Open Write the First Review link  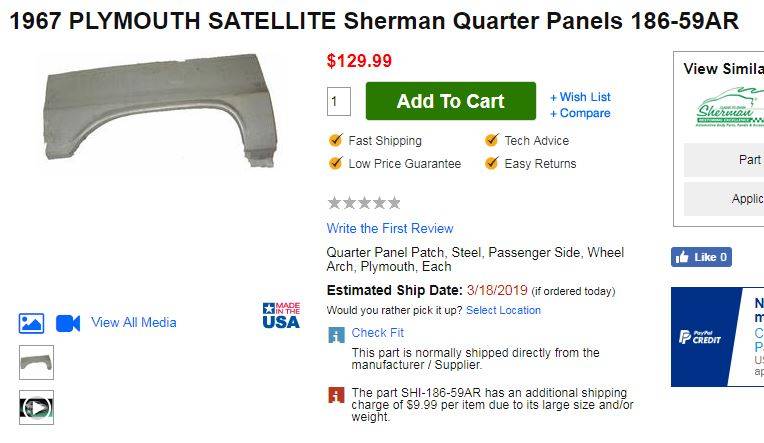point(390,228)
